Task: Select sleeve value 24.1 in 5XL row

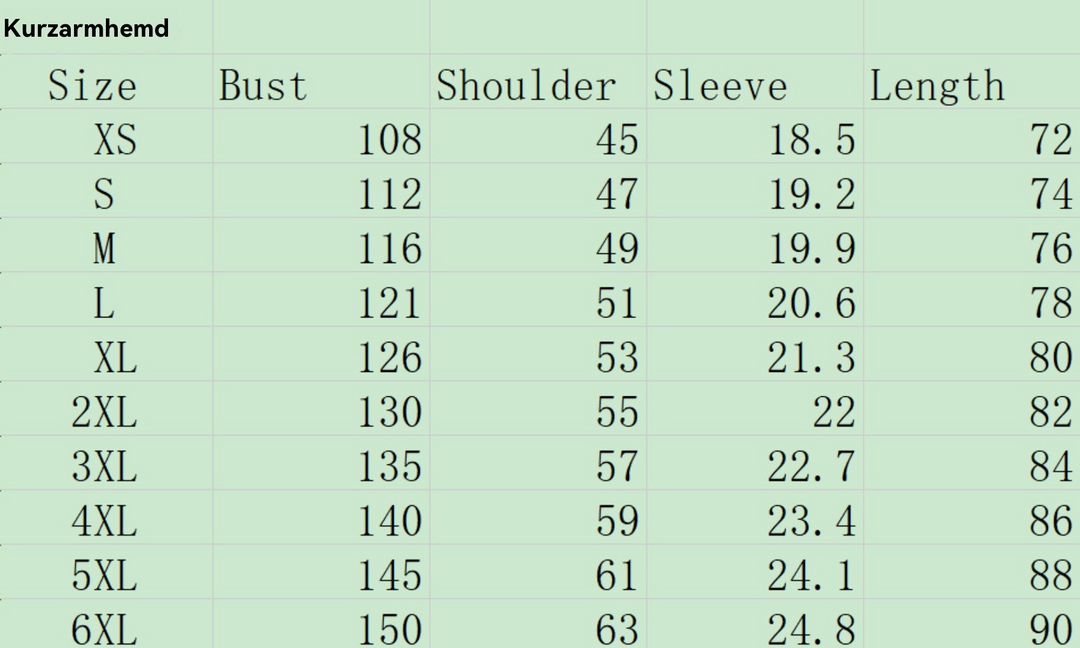Action: point(755,572)
